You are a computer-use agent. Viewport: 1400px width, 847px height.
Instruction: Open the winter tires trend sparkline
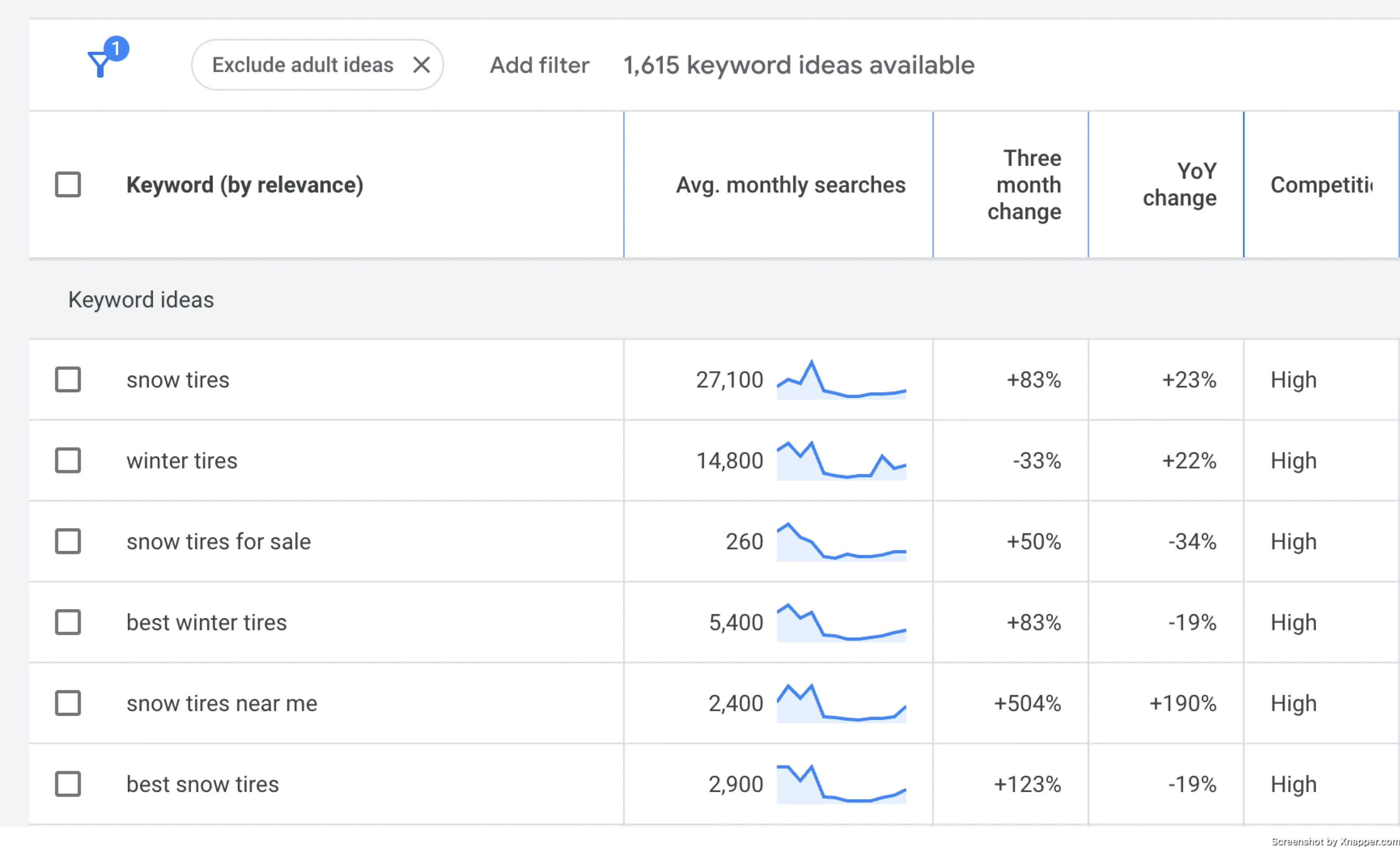click(841, 460)
